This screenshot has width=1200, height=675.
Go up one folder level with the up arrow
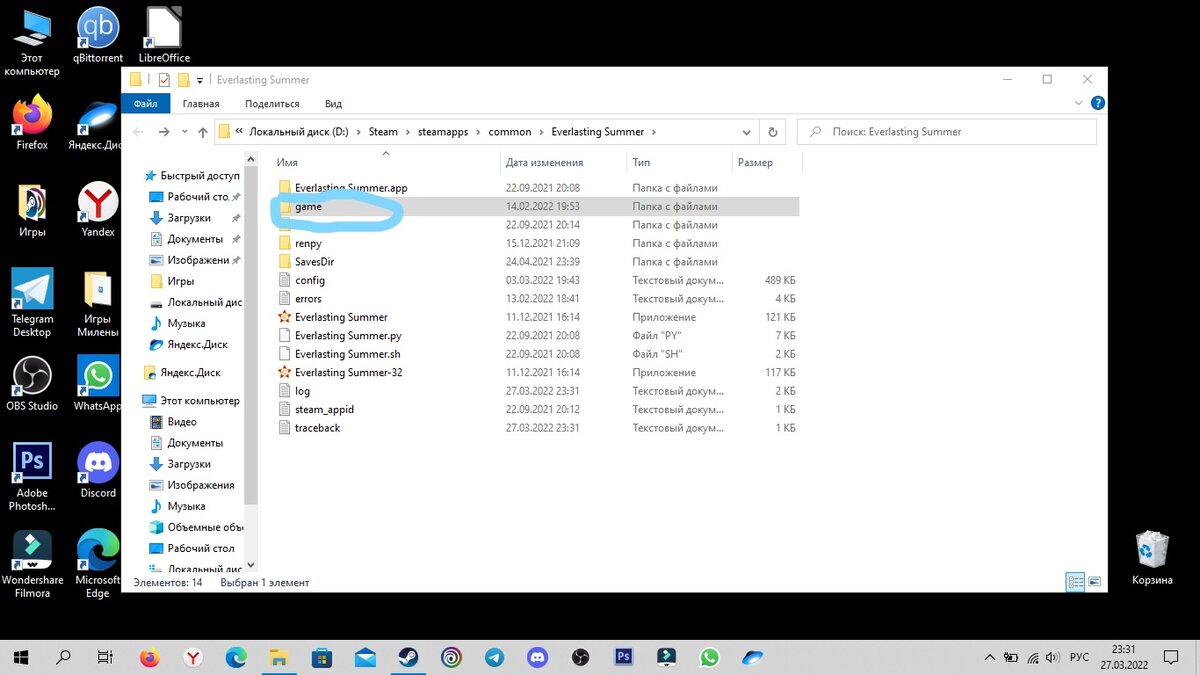203,132
